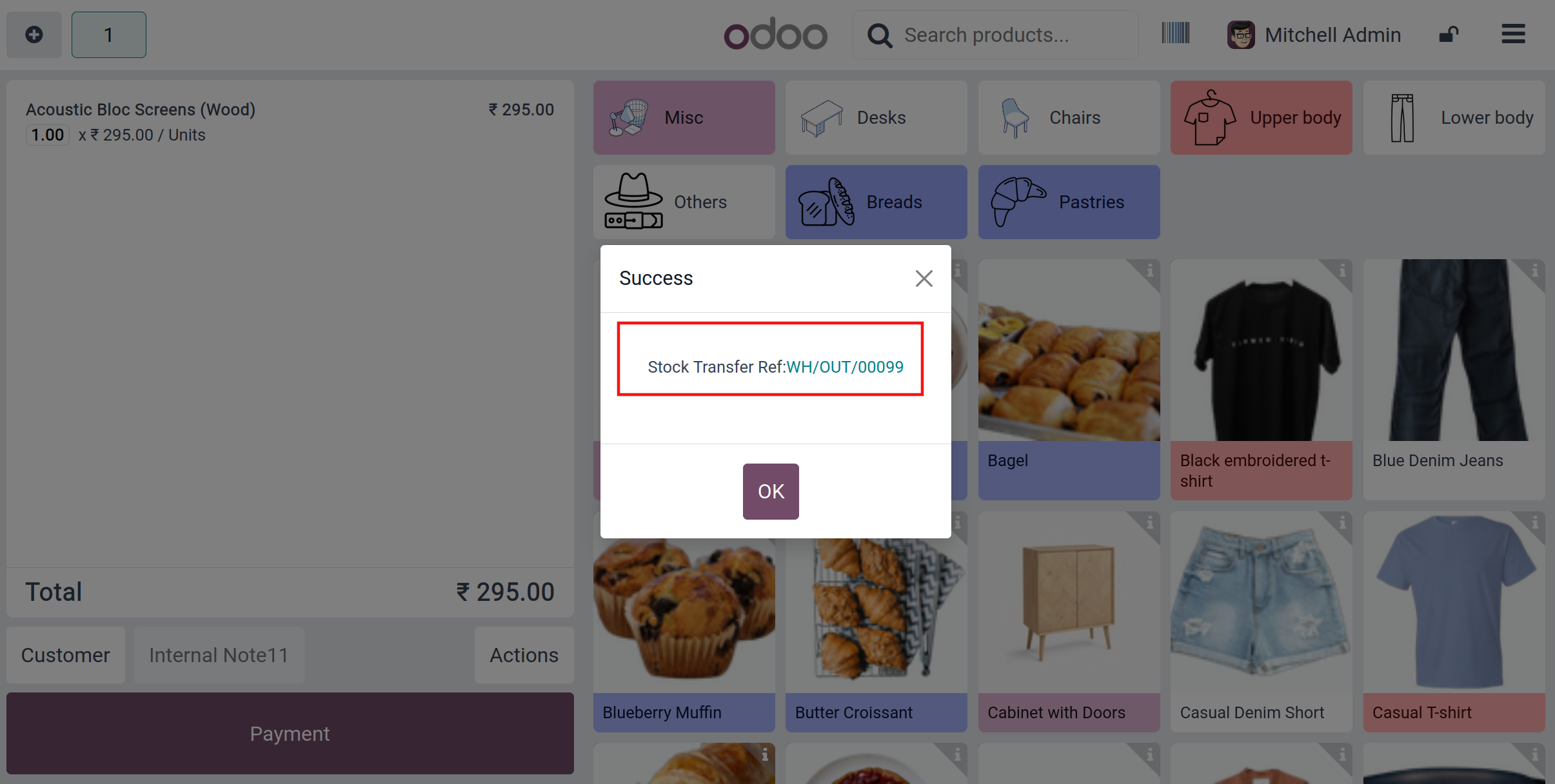
Task: Click the Customer button
Action: tap(66, 655)
